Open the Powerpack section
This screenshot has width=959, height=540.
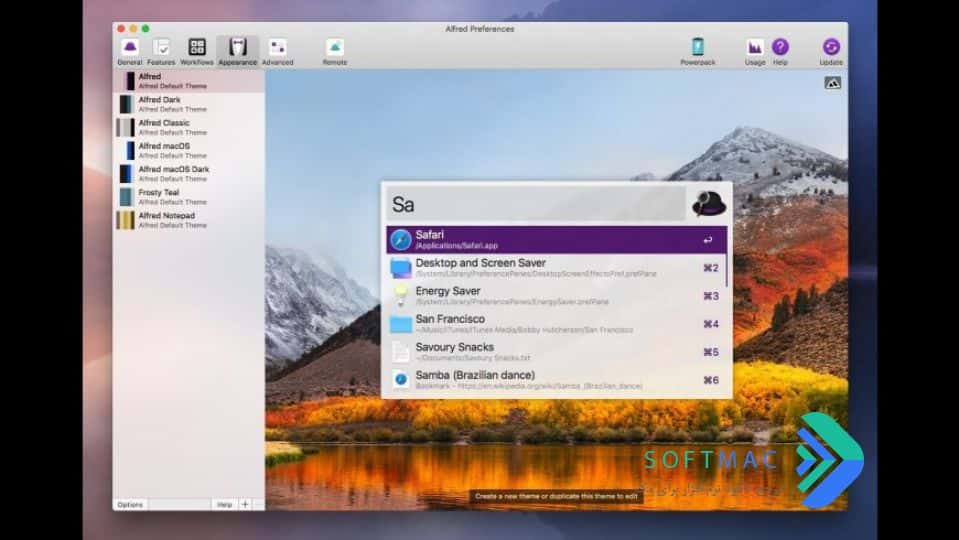(x=697, y=52)
